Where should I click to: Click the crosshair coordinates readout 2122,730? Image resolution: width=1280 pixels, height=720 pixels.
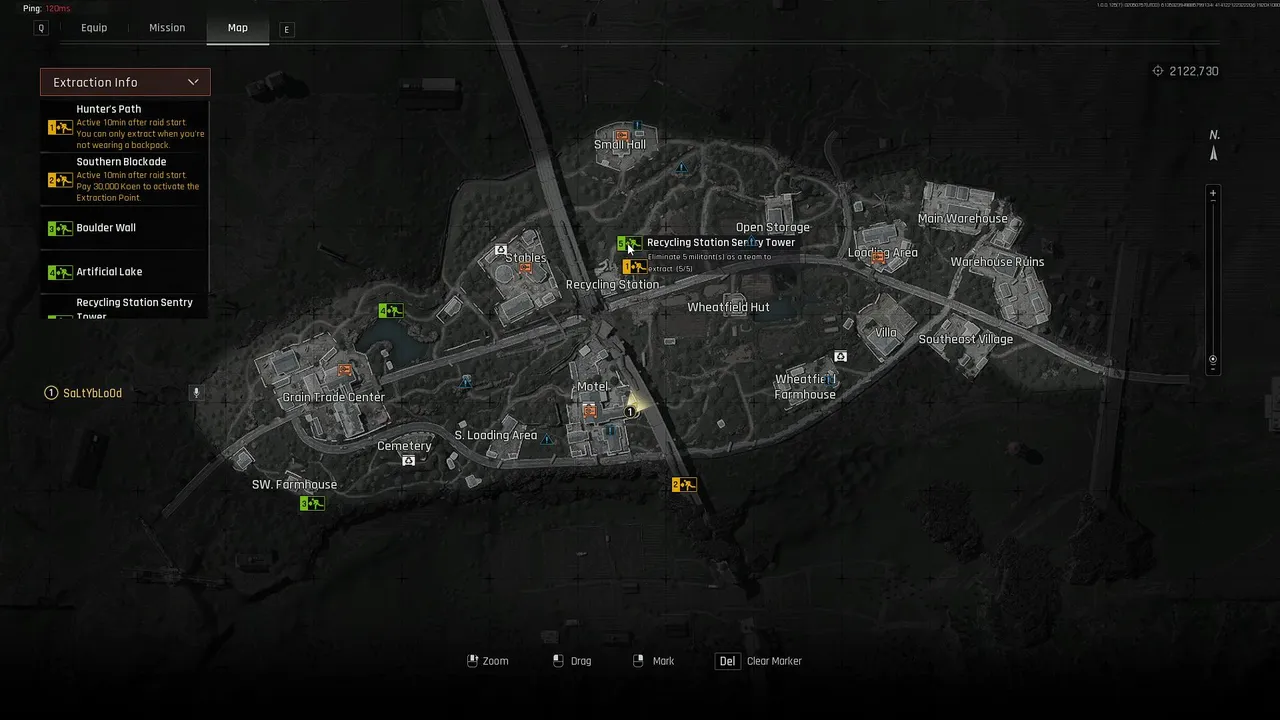tap(1185, 71)
